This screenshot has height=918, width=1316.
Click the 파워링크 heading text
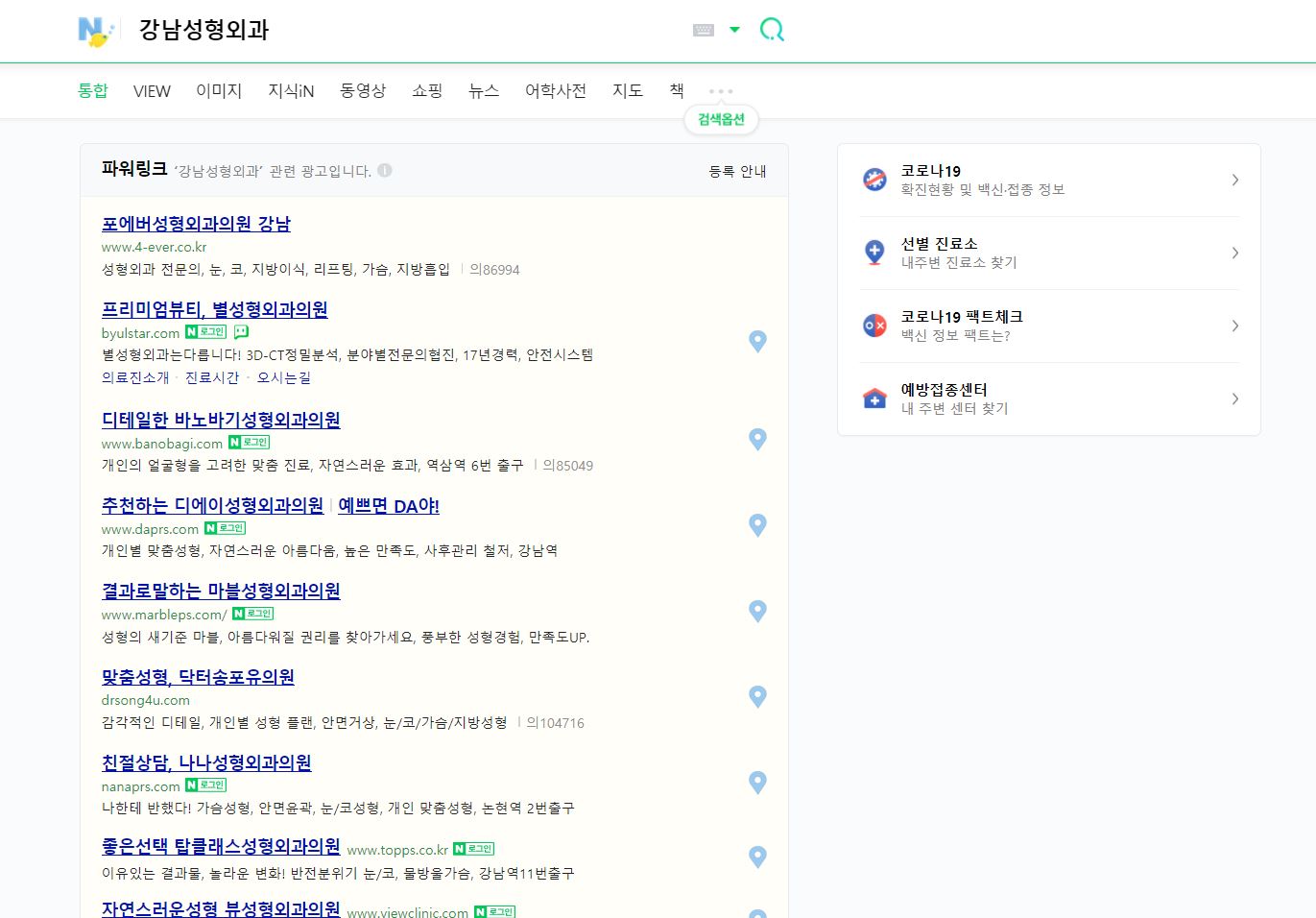[134, 169]
